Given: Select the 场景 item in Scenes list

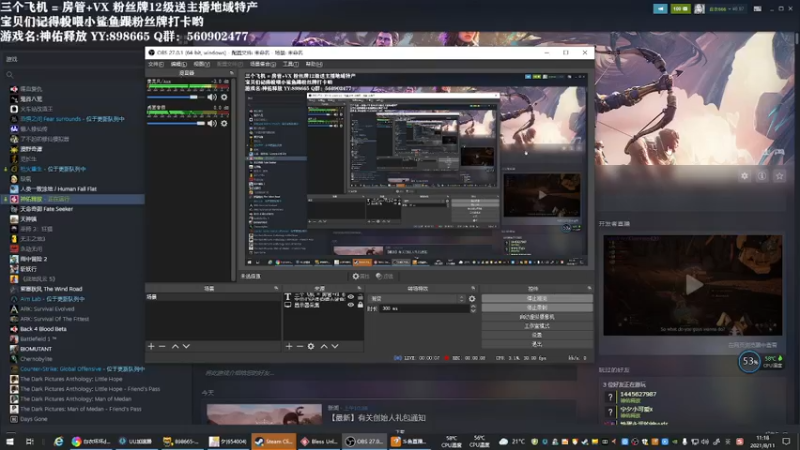Looking at the screenshot, I should 213,296.
